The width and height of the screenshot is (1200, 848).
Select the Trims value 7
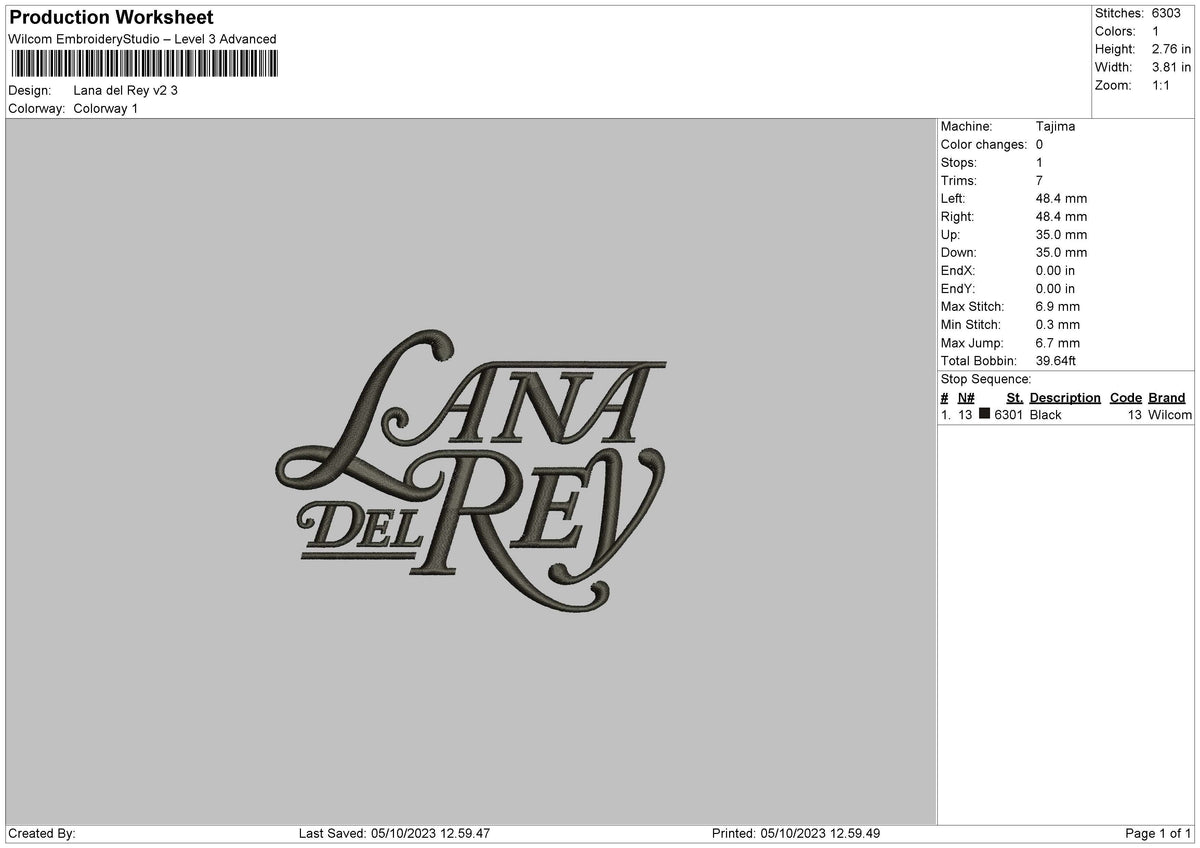tap(1039, 180)
